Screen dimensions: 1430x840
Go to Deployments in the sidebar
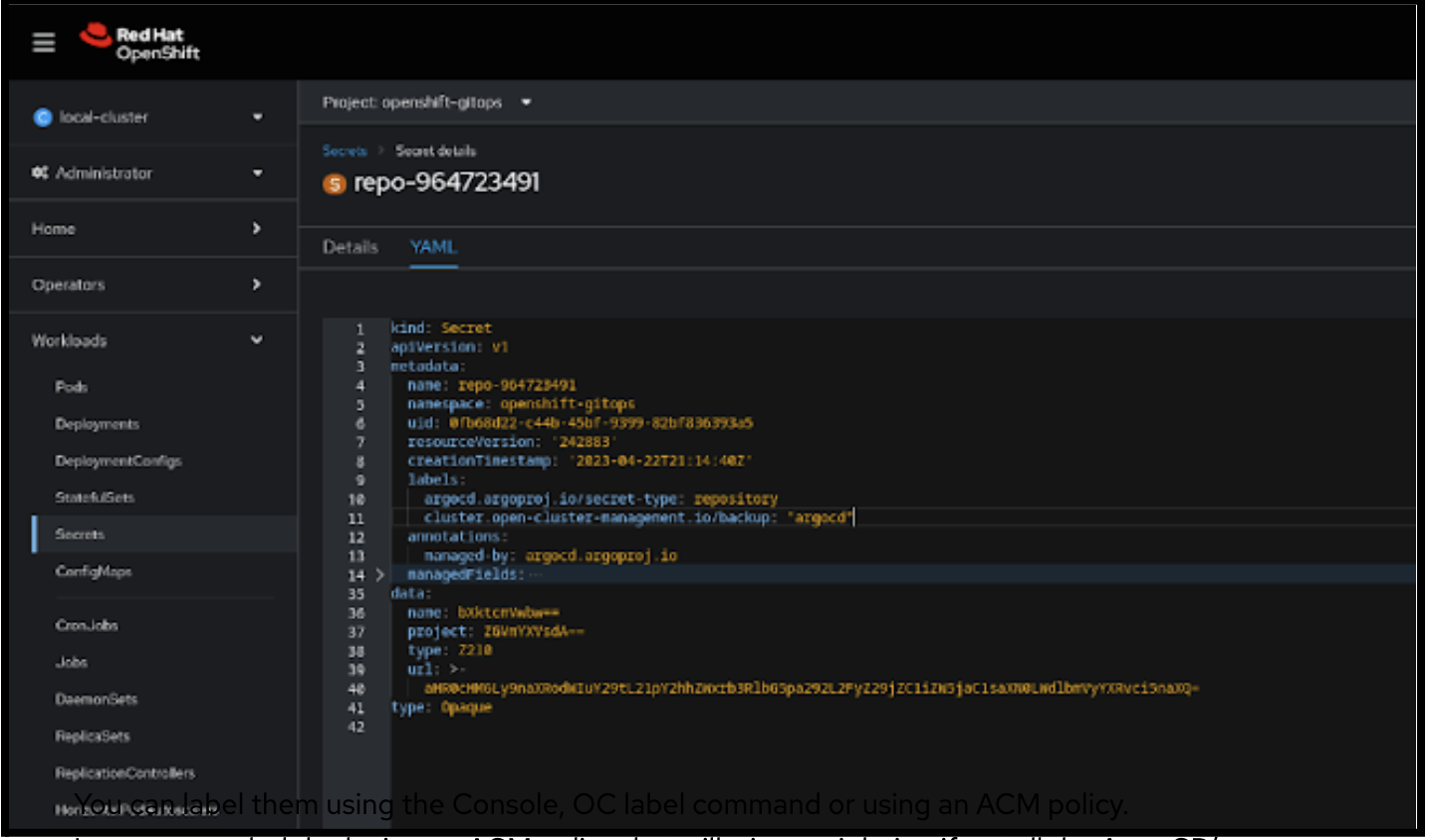tap(98, 424)
